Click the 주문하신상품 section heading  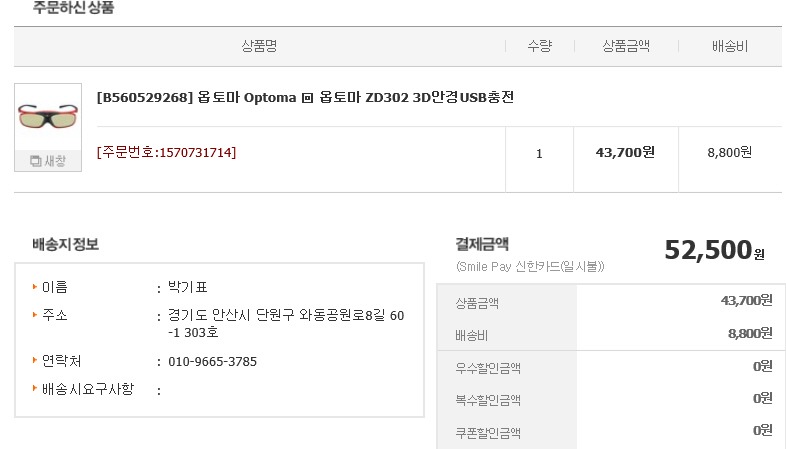73,8
